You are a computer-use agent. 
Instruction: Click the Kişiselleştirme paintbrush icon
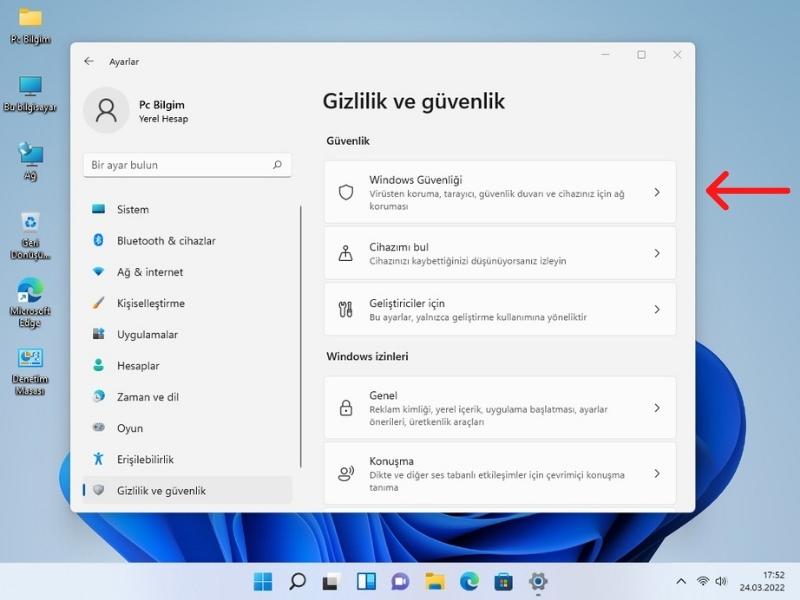click(98, 303)
